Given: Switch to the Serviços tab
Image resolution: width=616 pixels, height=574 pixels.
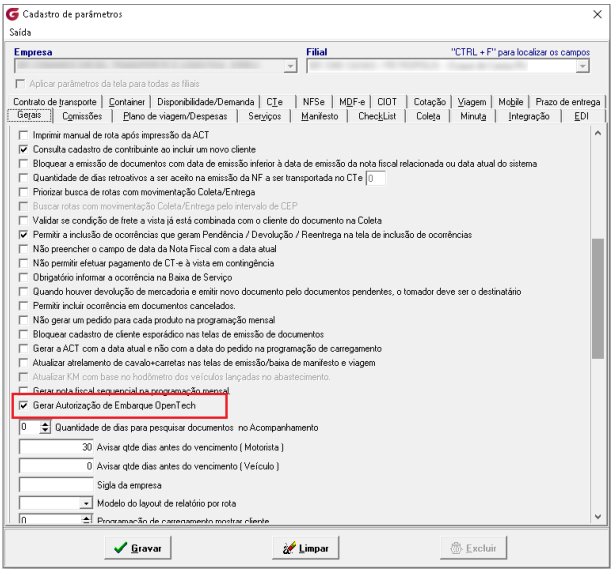Looking at the screenshot, I should coord(264,116).
